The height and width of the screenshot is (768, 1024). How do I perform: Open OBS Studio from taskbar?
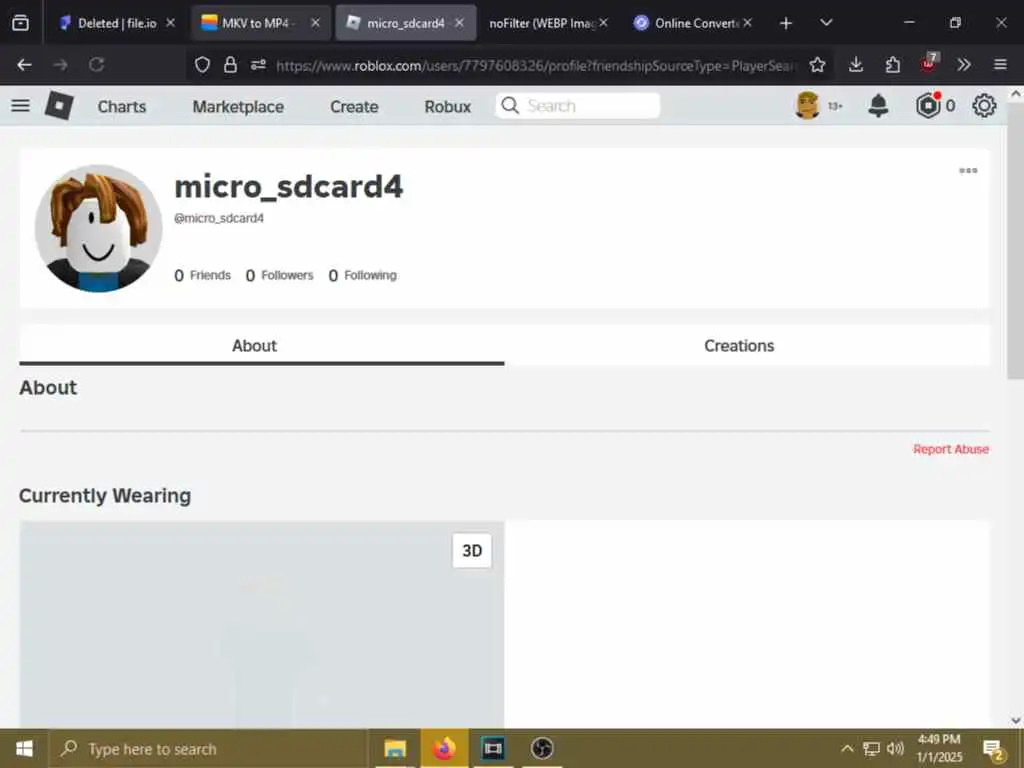coord(542,748)
